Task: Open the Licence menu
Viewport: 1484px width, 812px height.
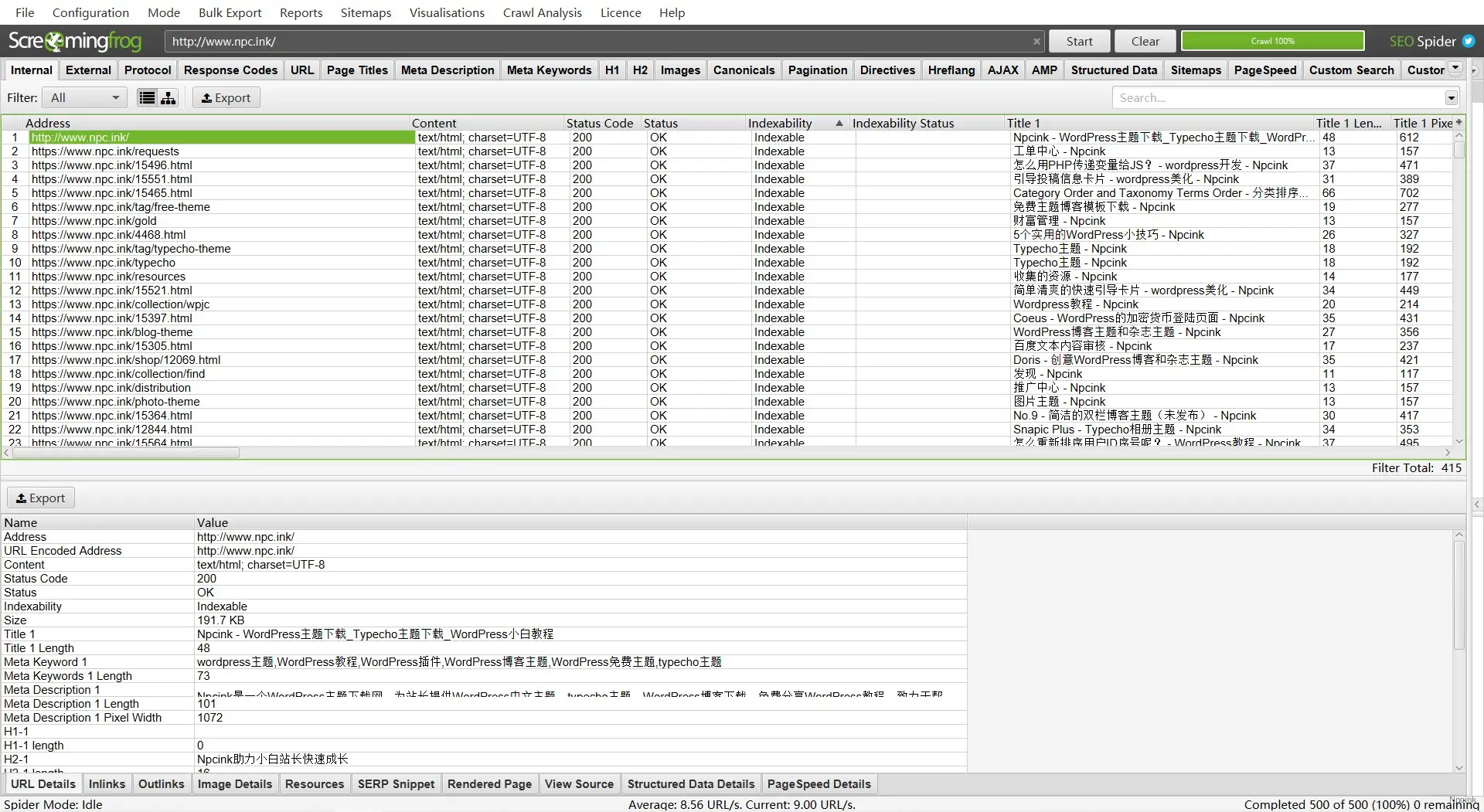Action: 621,12
